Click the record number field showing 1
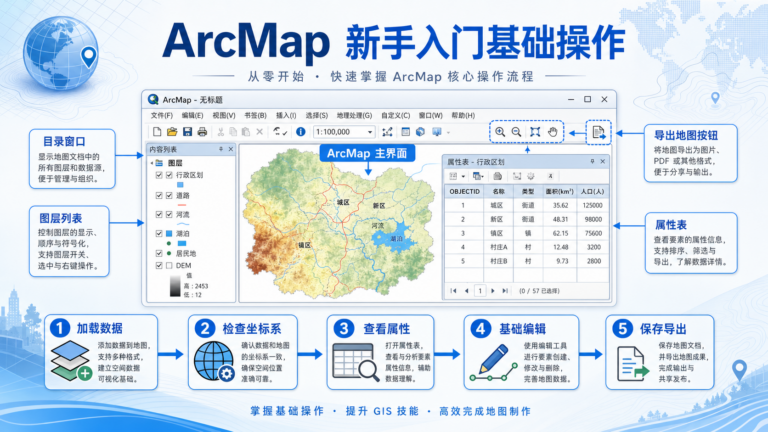Screen dimensions: 768x432 point(480,291)
